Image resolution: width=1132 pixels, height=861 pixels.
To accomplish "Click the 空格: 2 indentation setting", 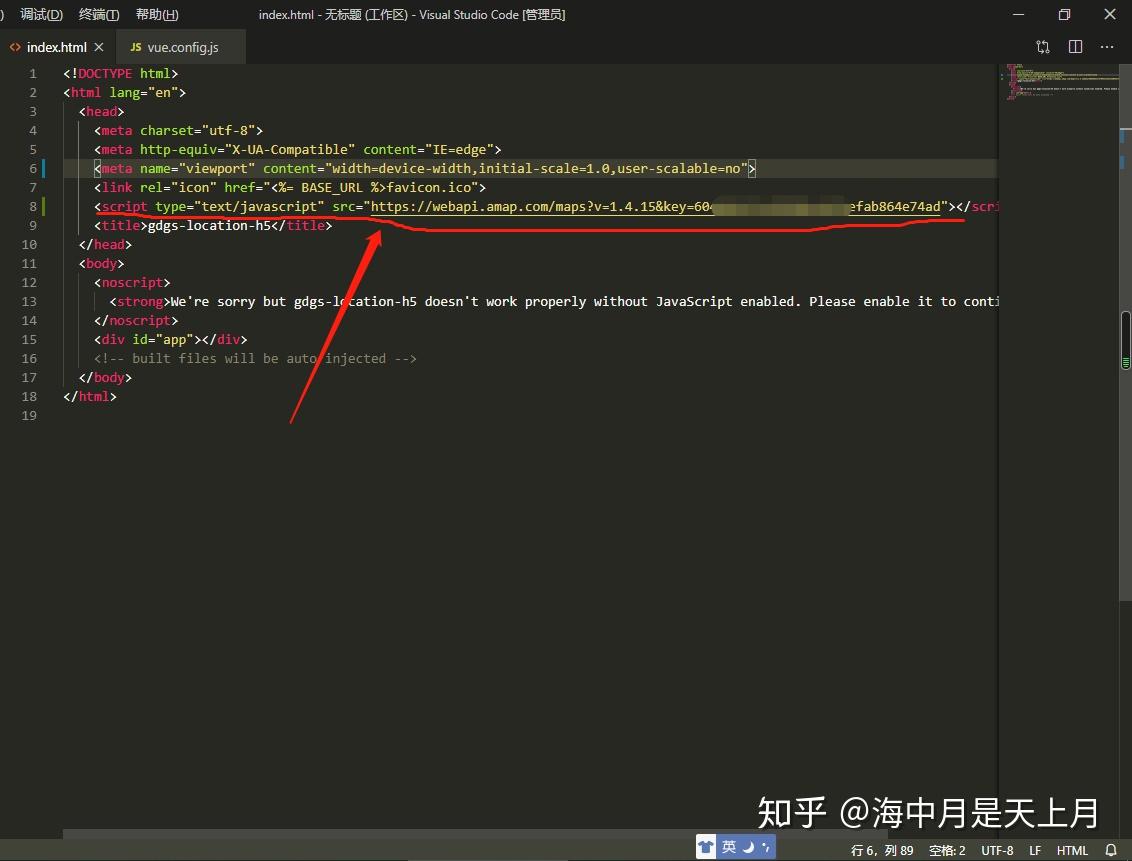I will pos(946,850).
